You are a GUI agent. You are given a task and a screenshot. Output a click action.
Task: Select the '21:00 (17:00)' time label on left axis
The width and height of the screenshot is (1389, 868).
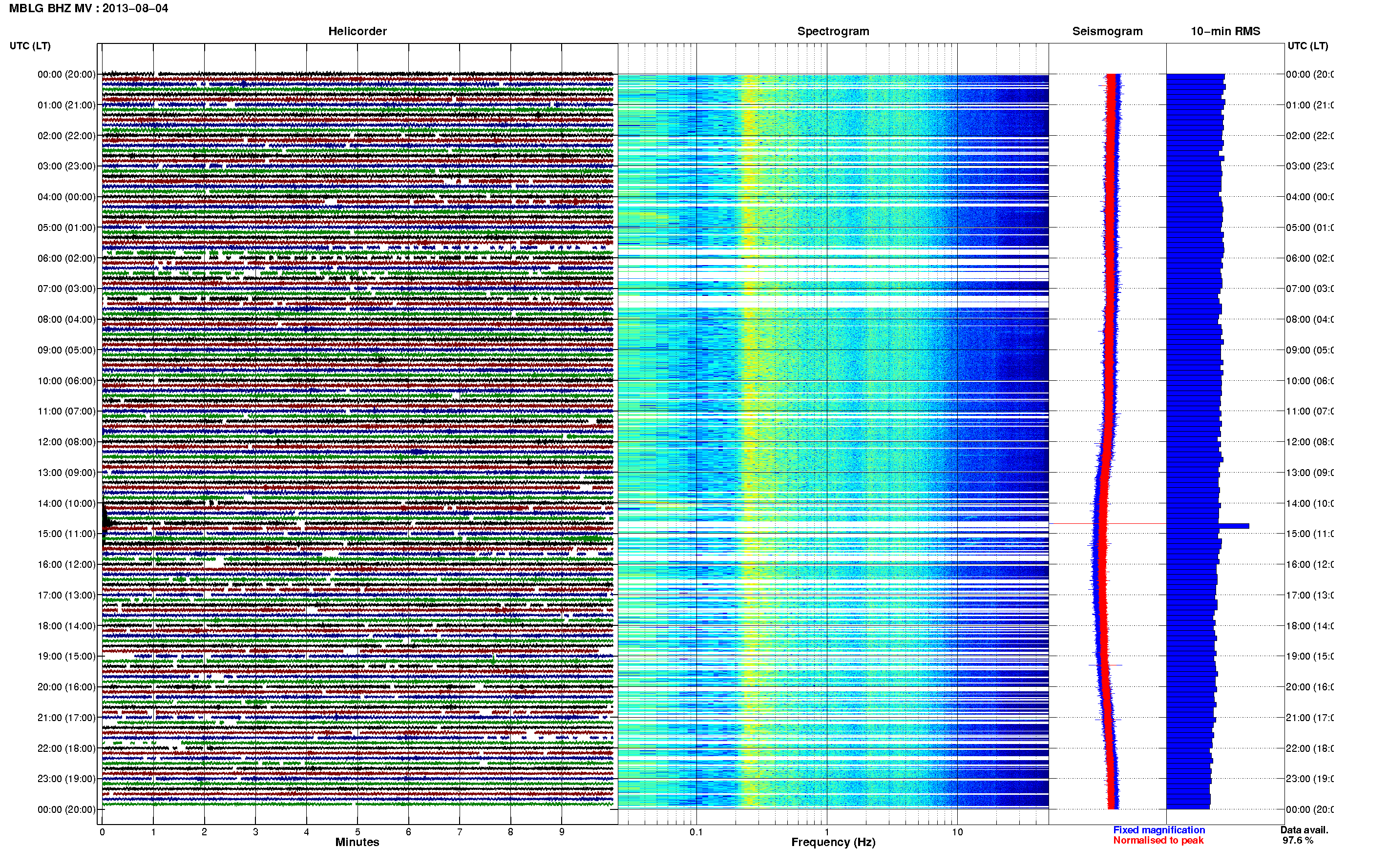click(x=66, y=718)
